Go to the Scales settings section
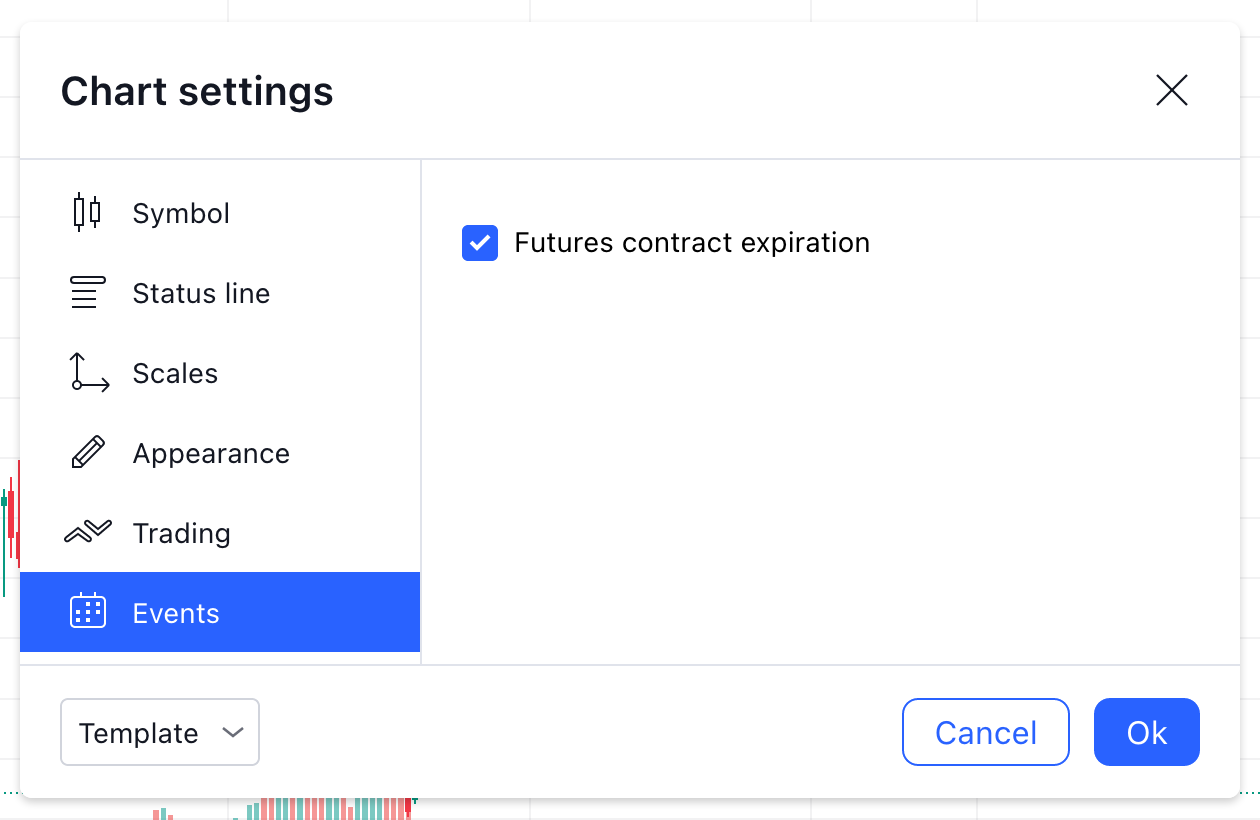Image resolution: width=1260 pixels, height=820 pixels. 175,373
